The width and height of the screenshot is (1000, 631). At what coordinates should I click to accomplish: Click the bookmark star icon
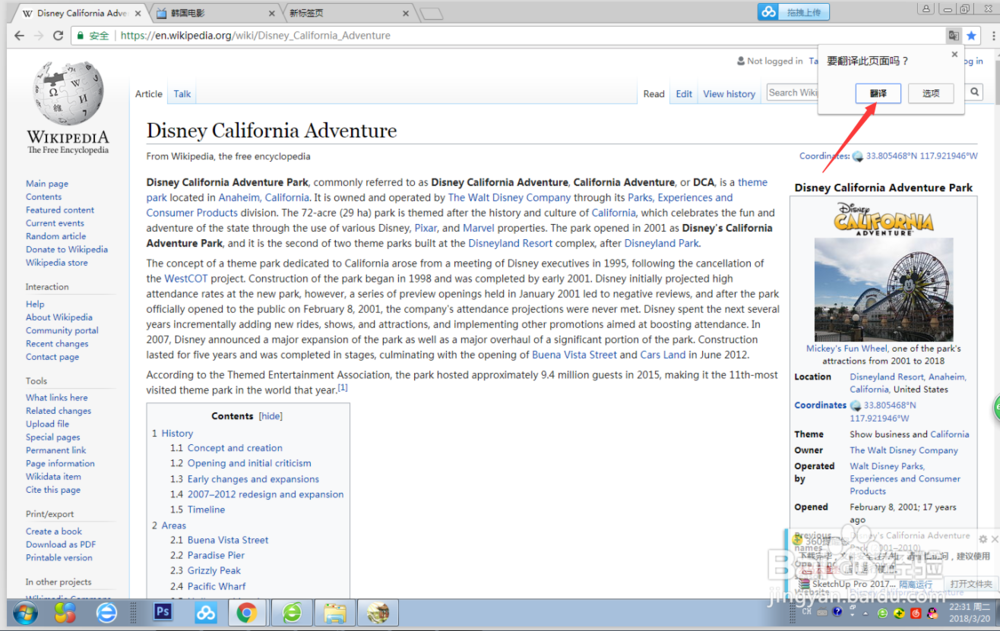971,36
